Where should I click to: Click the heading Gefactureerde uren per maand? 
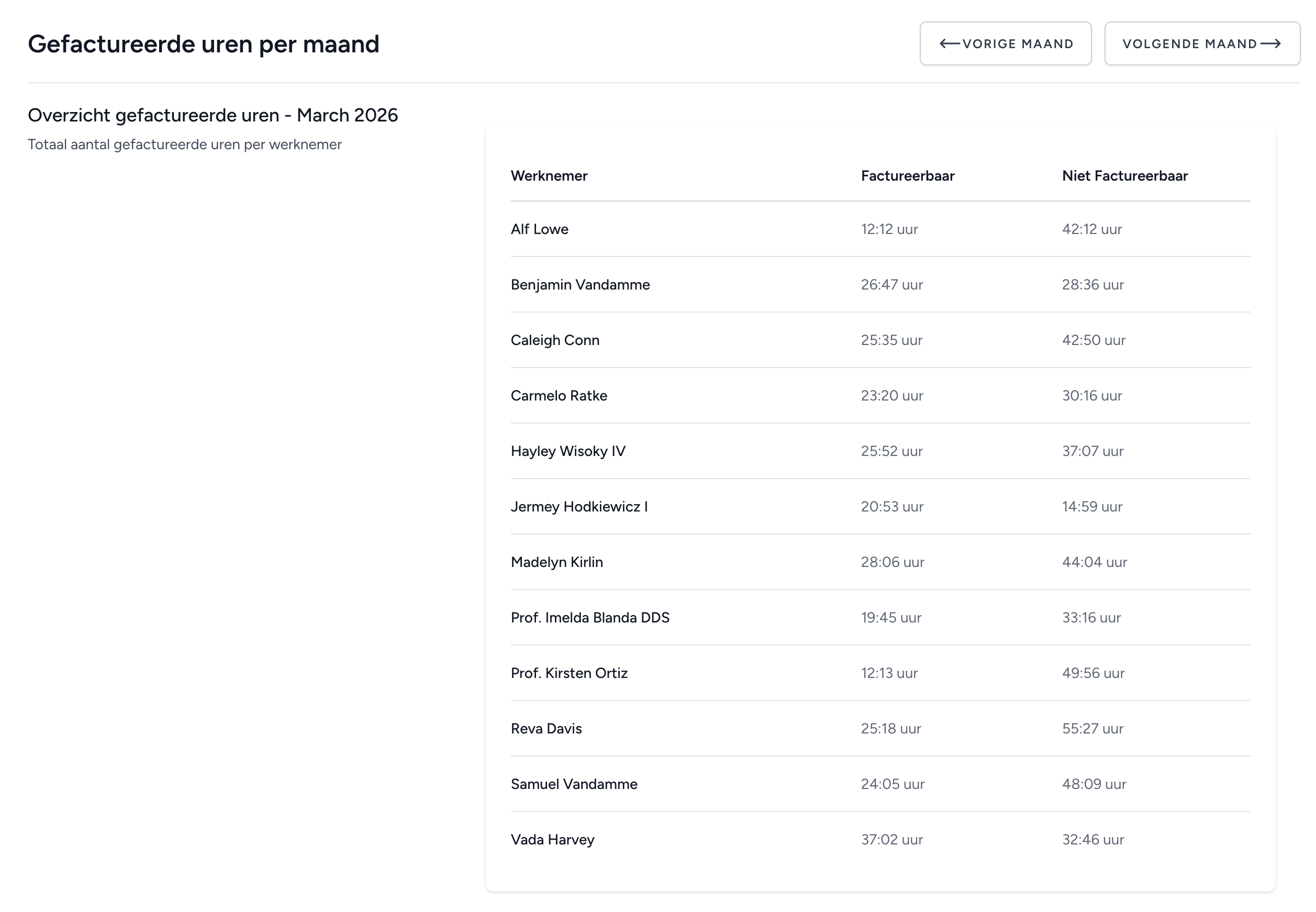(203, 44)
